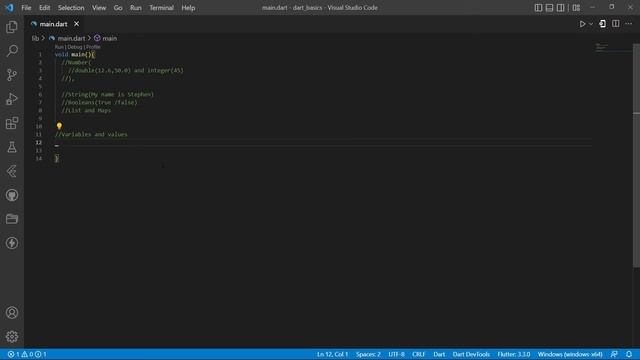Toggle the bottom panel layout
Viewport: 640px width, 360px height.
click(x=549, y=8)
